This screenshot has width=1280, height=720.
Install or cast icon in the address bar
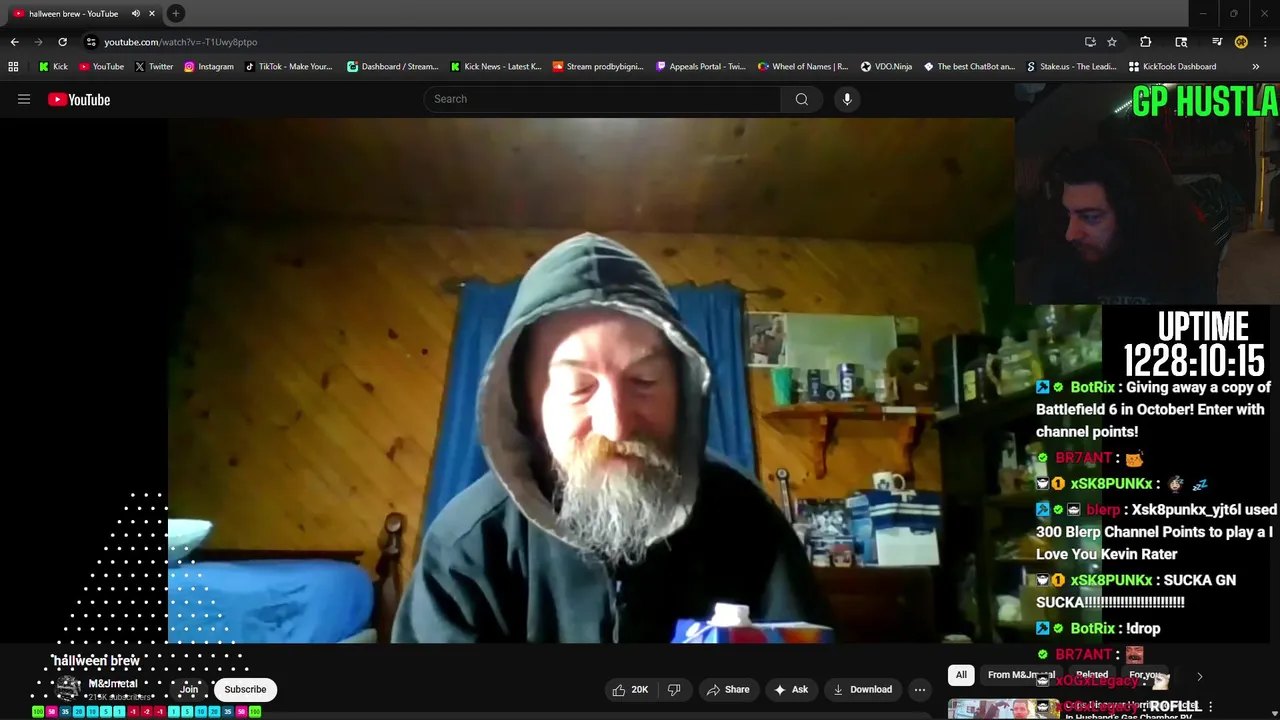pos(1090,42)
